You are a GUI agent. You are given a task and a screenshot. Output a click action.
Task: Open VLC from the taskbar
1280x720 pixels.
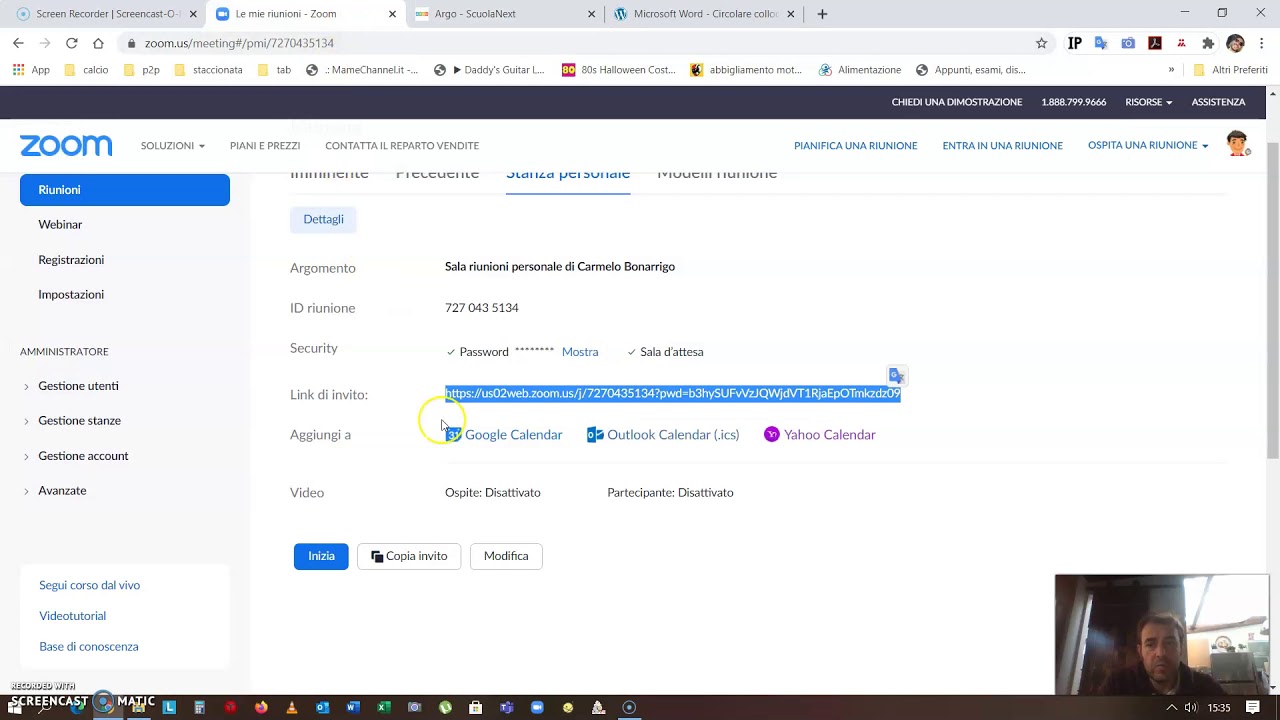292,707
